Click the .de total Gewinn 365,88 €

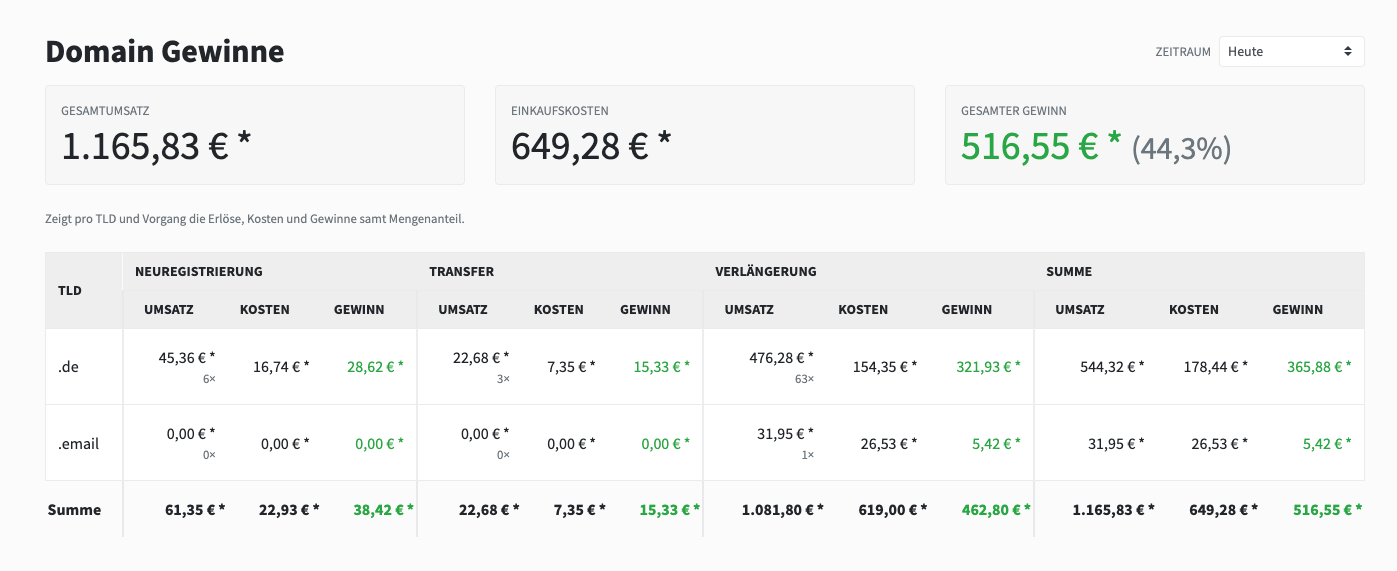1319,367
